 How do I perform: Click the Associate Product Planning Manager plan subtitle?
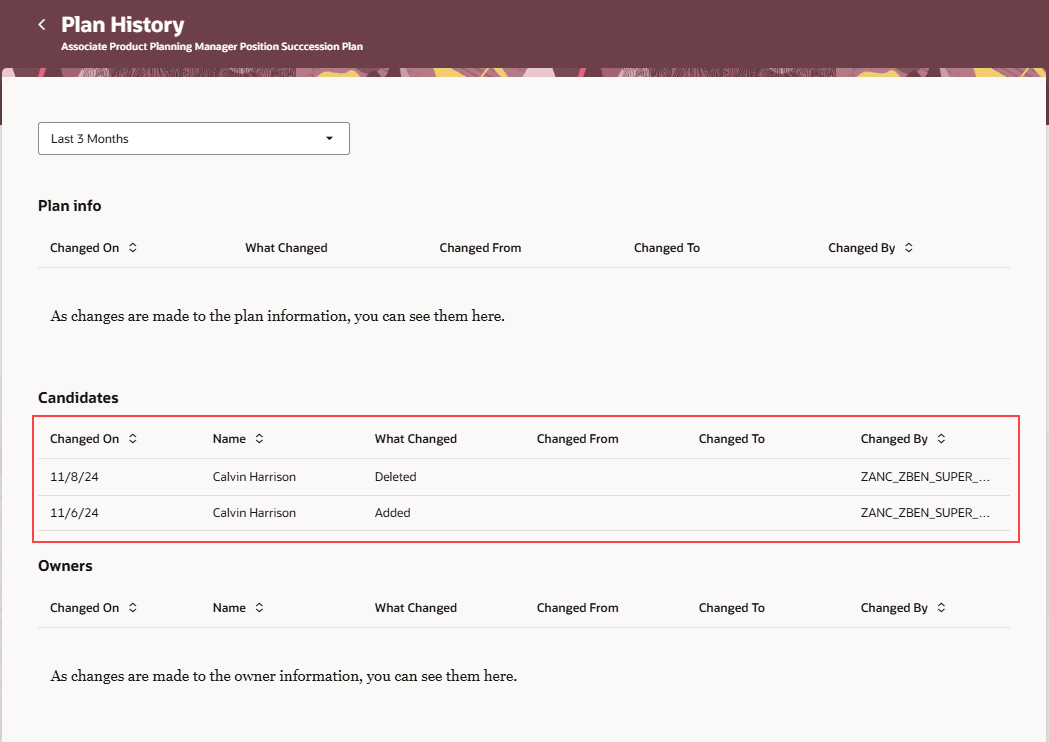212,46
